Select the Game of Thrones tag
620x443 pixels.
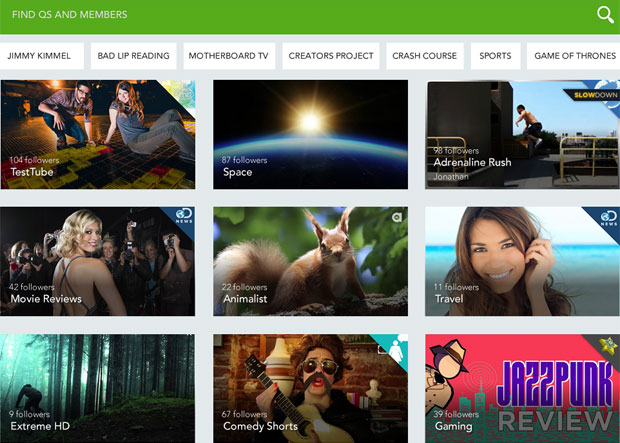573,56
